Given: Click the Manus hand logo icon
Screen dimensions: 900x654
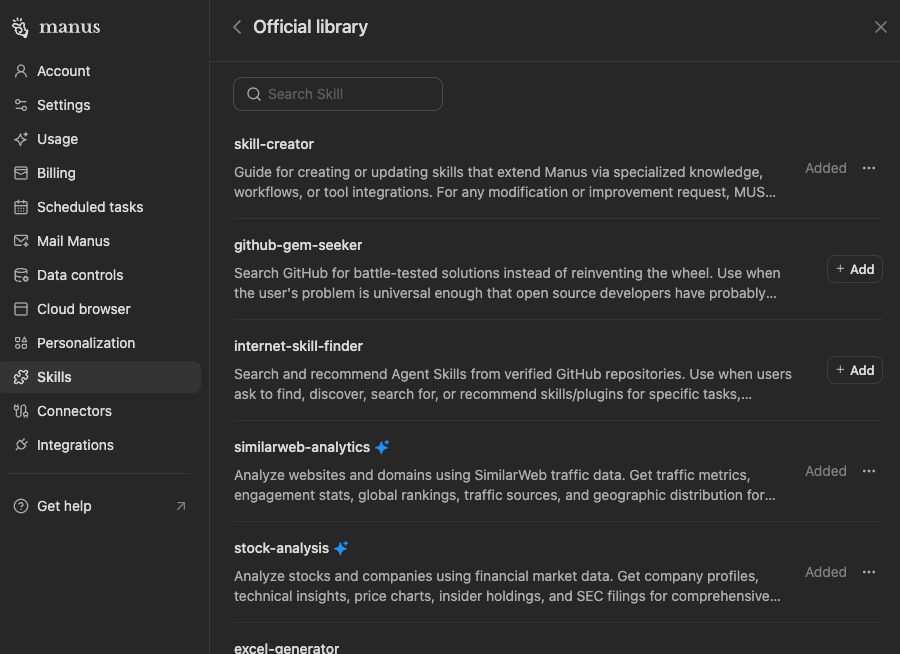Looking at the screenshot, I should tap(20, 27).
